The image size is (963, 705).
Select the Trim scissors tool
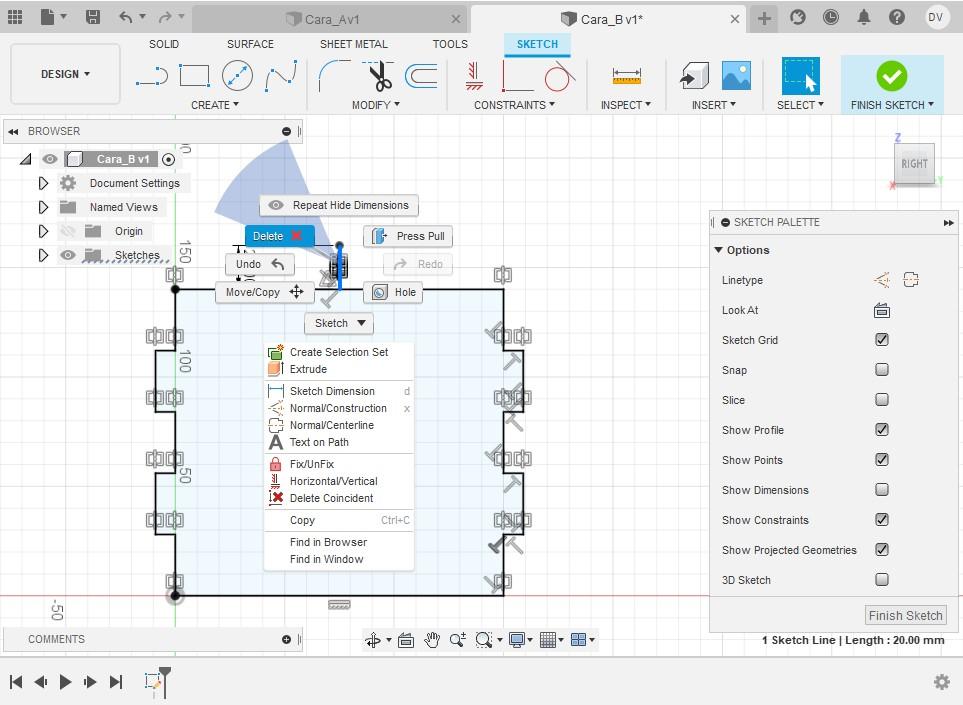pyautogui.click(x=379, y=76)
